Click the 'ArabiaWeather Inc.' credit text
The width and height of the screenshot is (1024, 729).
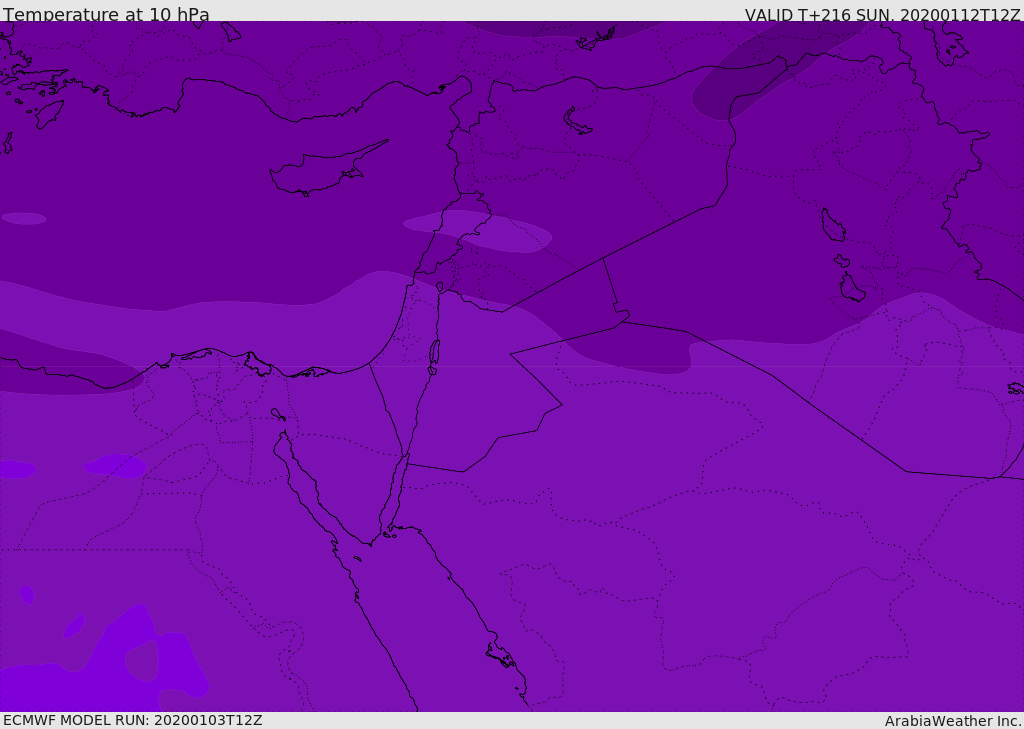point(953,721)
